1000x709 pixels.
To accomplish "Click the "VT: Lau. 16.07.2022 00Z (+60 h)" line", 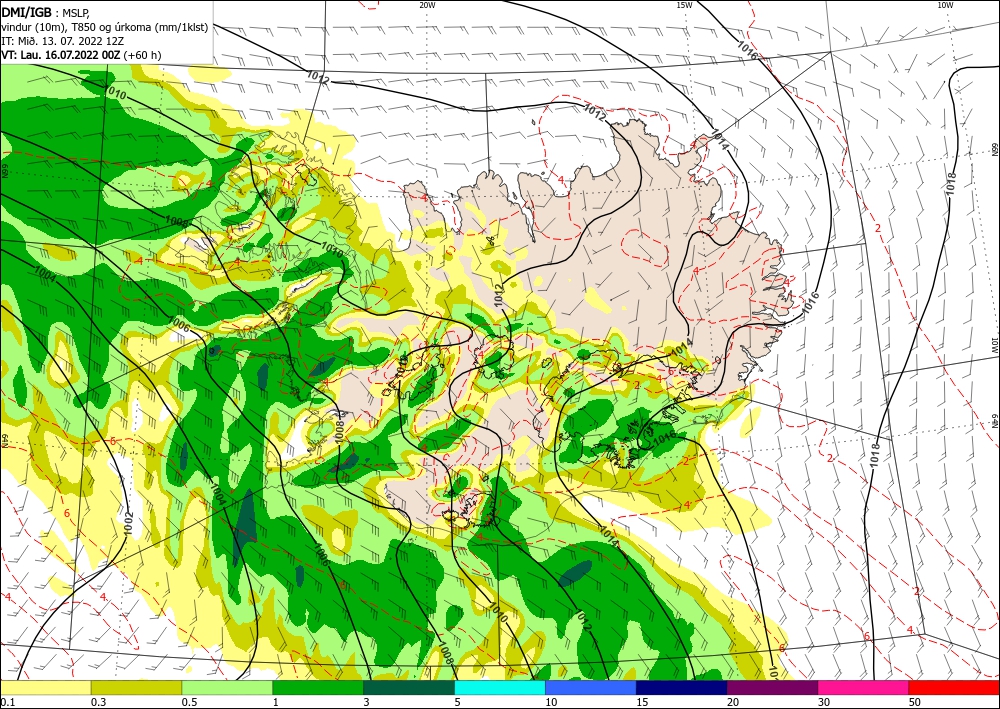I will [81, 55].
